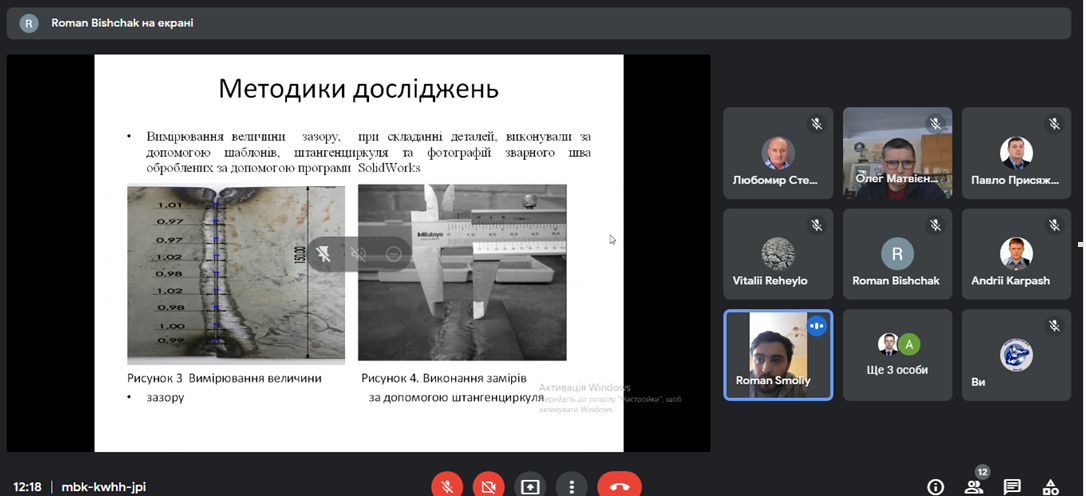Expand the 'Ще 3 особи' tile
1086x496 pixels.
click(x=896, y=354)
